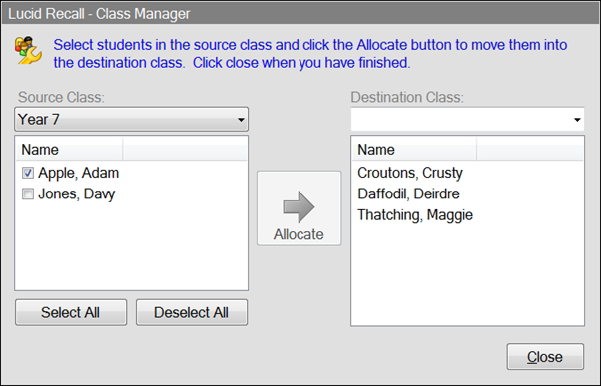Click the Class Manager users-wrench icon
This screenshot has height=386, width=601.
coord(28,50)
